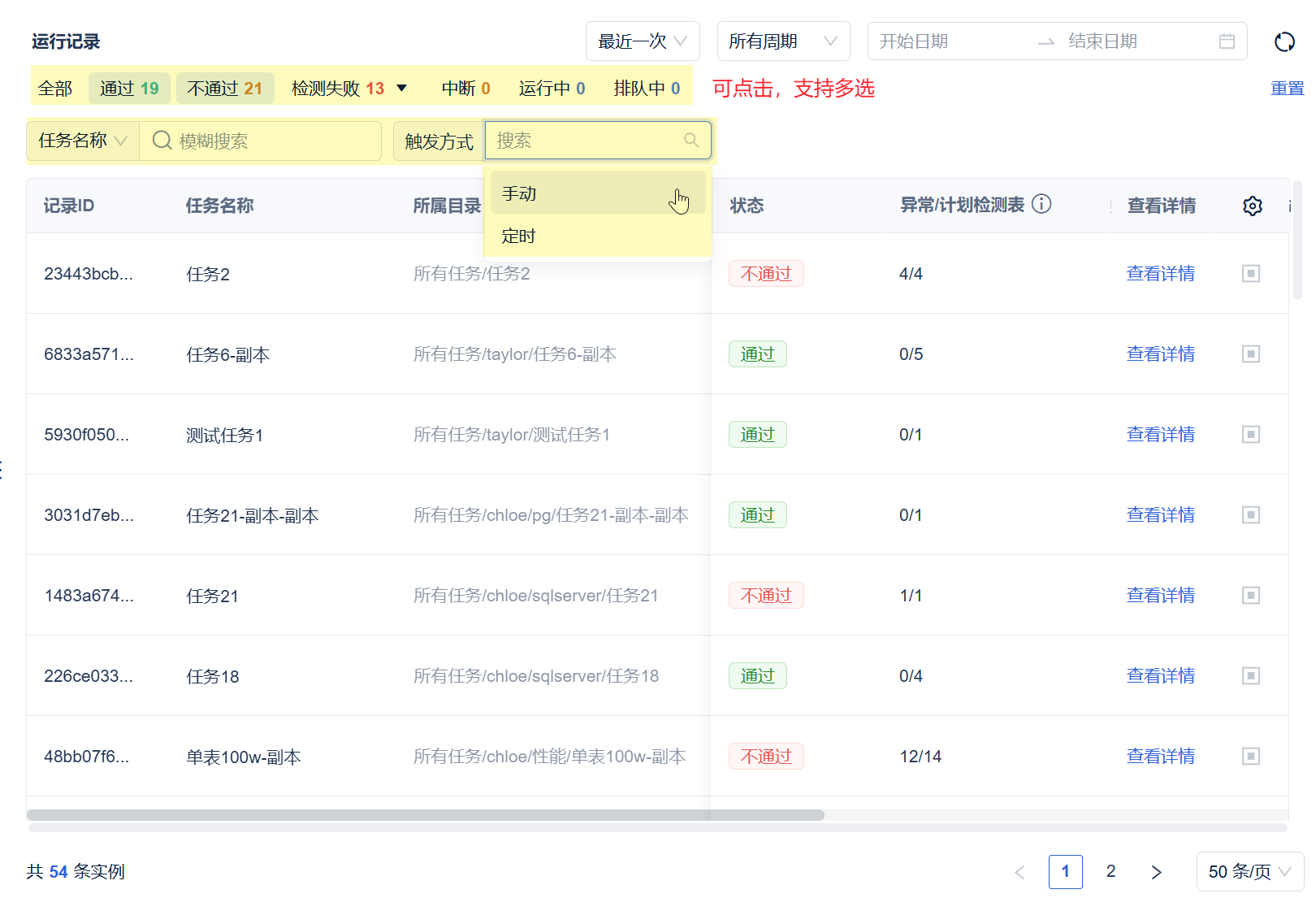
Task: Select the 检测失败 13 status filter
Action: click(338, 89)
